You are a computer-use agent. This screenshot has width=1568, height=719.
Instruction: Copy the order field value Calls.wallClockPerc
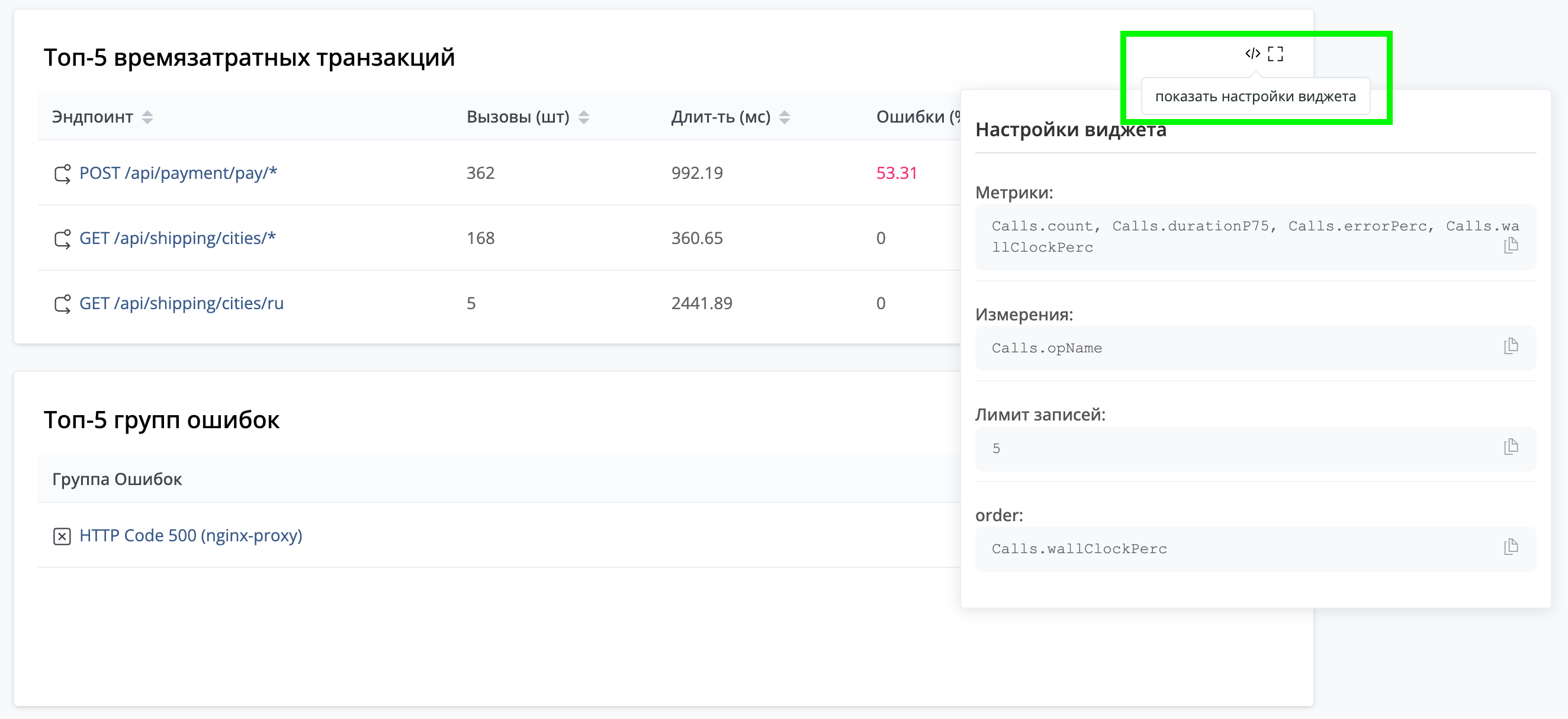pos(1512,548)
